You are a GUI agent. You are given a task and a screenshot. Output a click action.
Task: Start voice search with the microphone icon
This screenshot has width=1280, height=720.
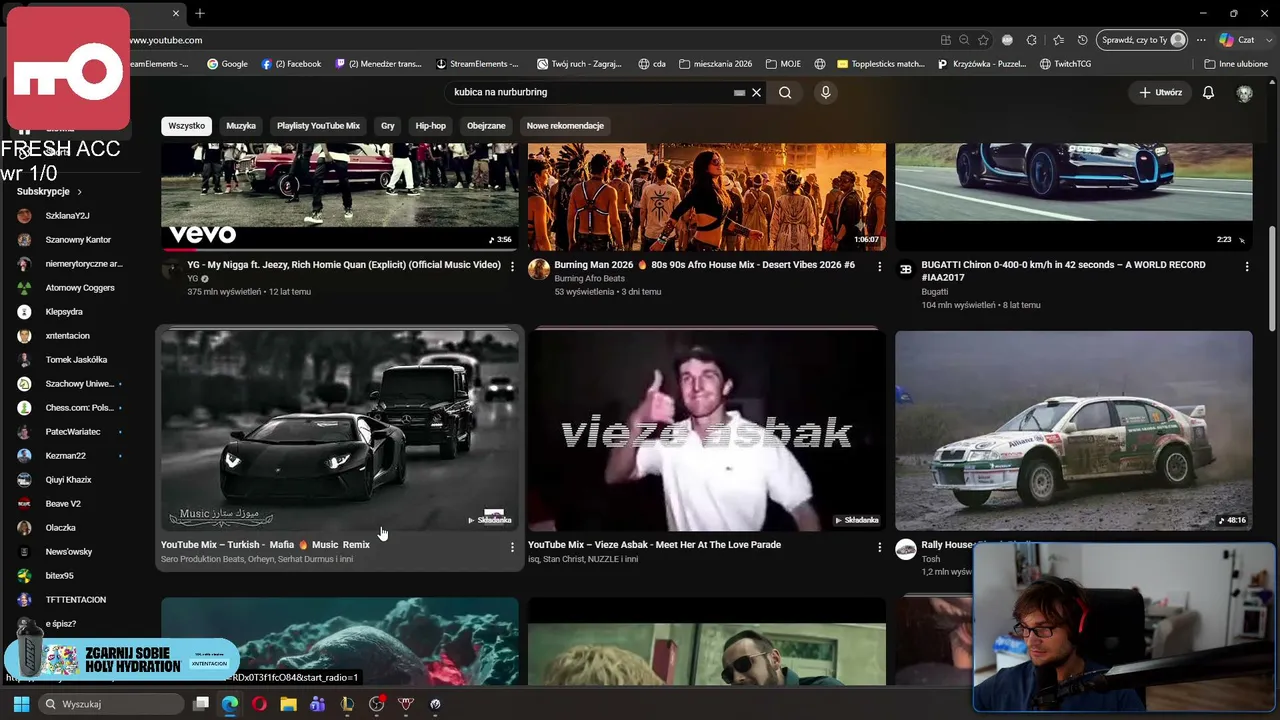tap(825, 92)
